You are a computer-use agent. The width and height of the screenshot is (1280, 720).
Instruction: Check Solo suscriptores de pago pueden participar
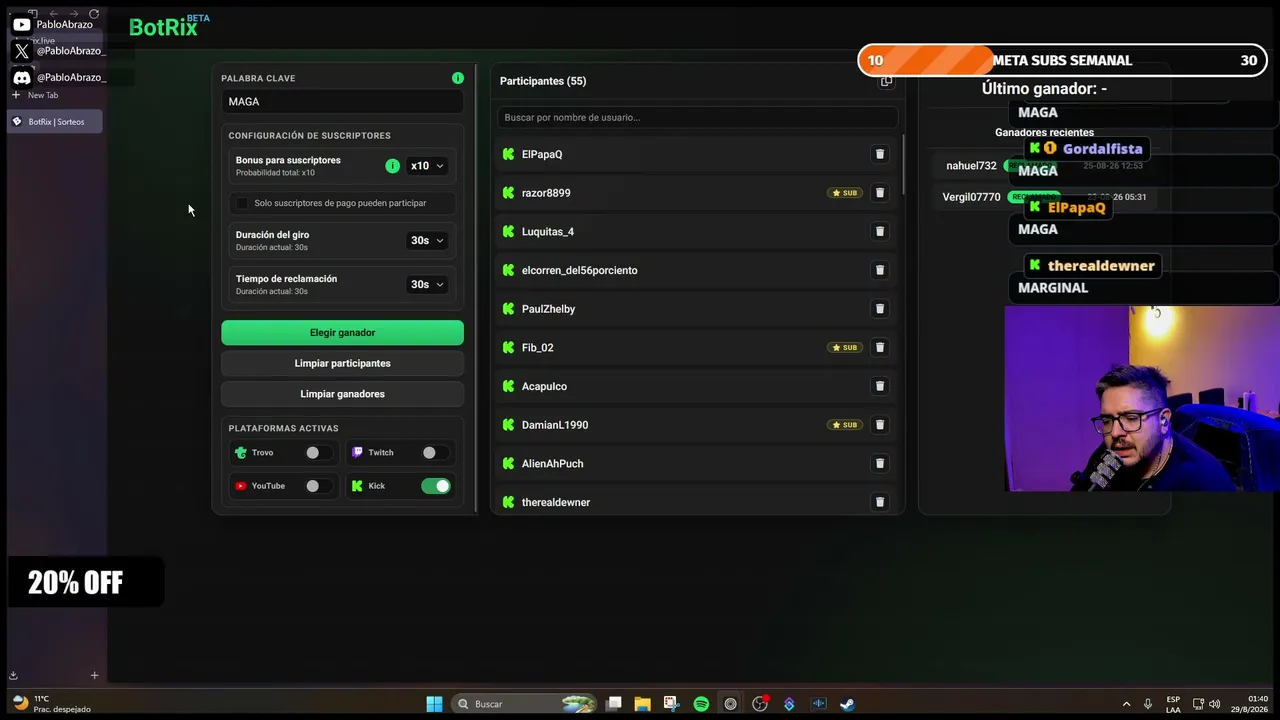[241, 203]
